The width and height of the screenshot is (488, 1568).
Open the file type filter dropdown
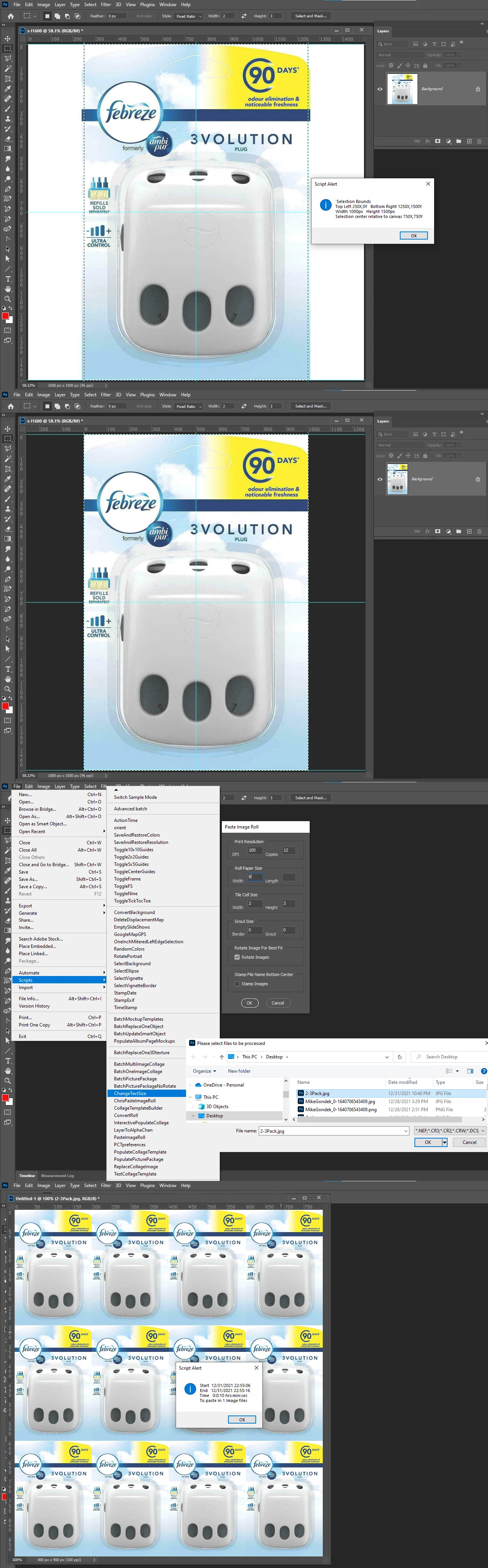[x=449, y=1131]
